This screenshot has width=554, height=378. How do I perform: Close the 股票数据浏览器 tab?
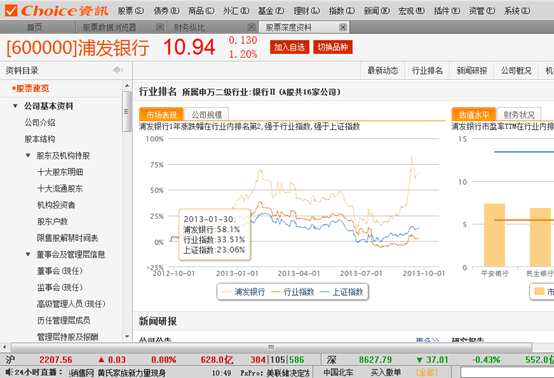[x=160, y=27]
